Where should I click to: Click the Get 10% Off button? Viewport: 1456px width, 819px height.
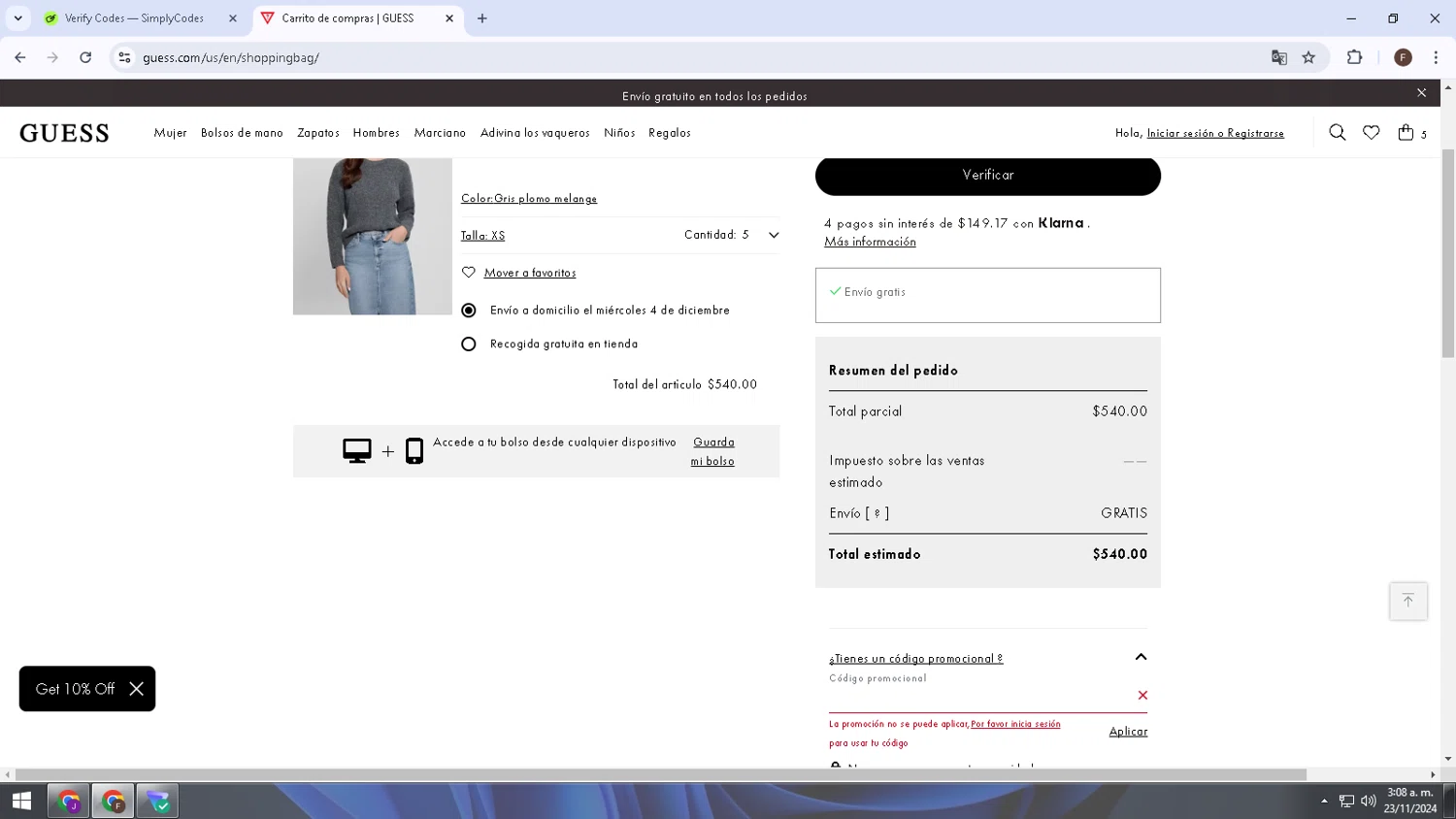75,689
